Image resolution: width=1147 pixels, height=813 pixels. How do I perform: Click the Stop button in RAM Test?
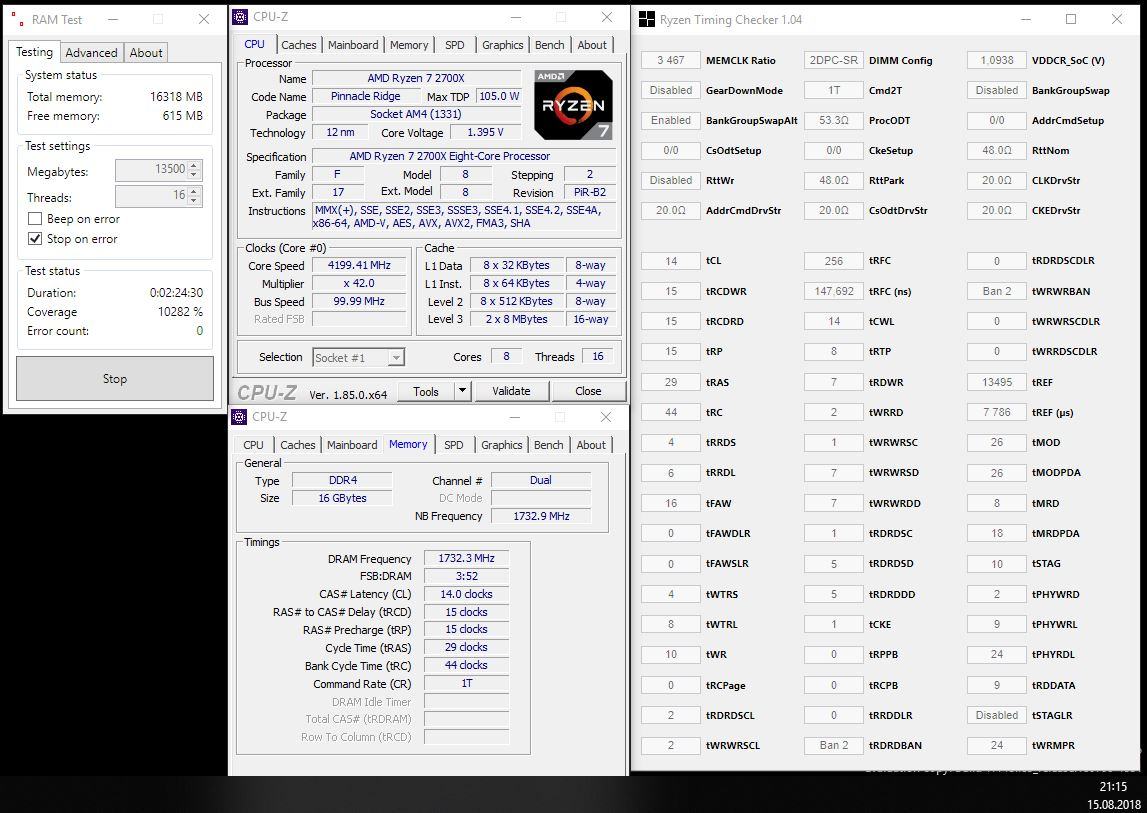click(115, 378)
